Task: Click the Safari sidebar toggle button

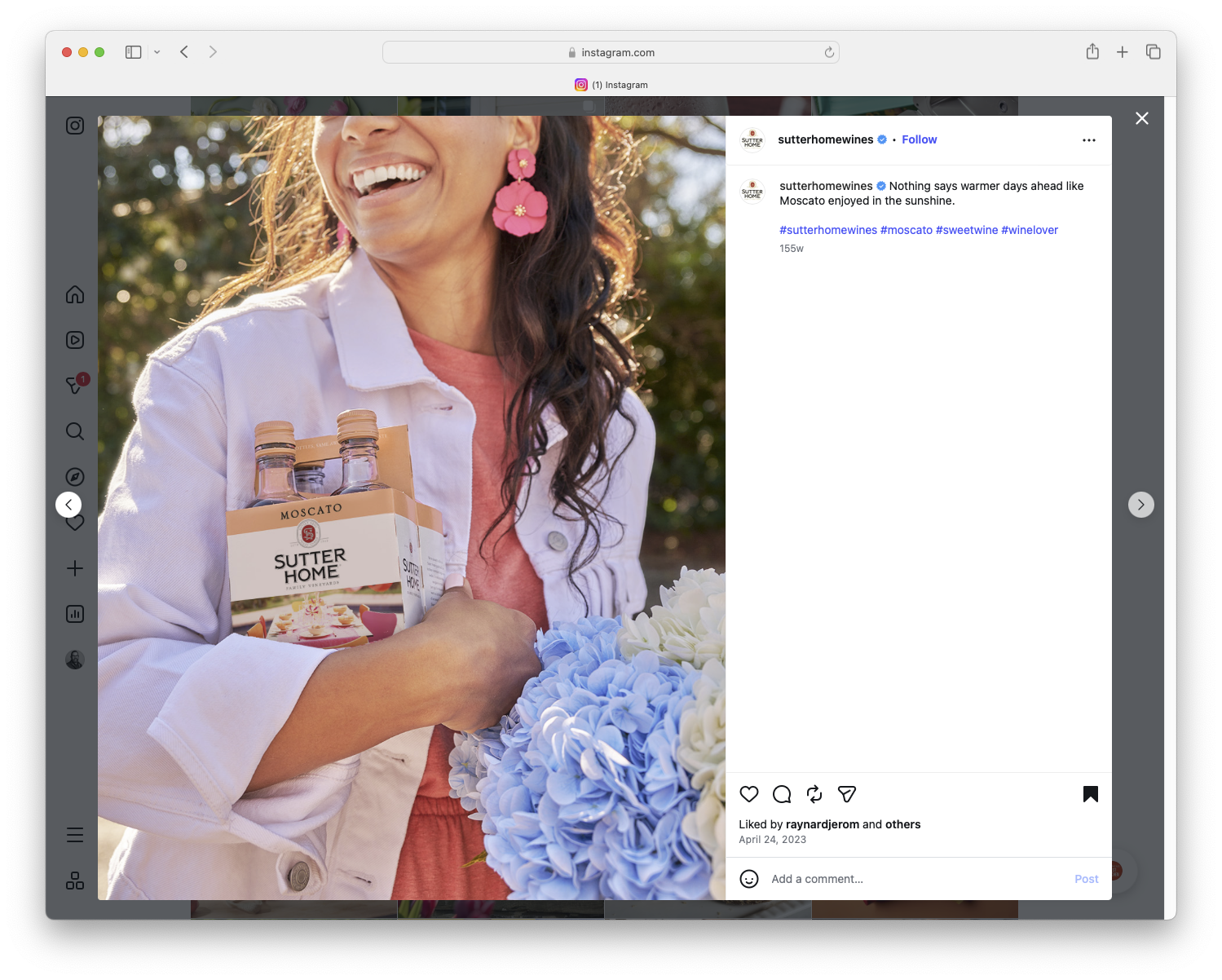Action: 134,52
